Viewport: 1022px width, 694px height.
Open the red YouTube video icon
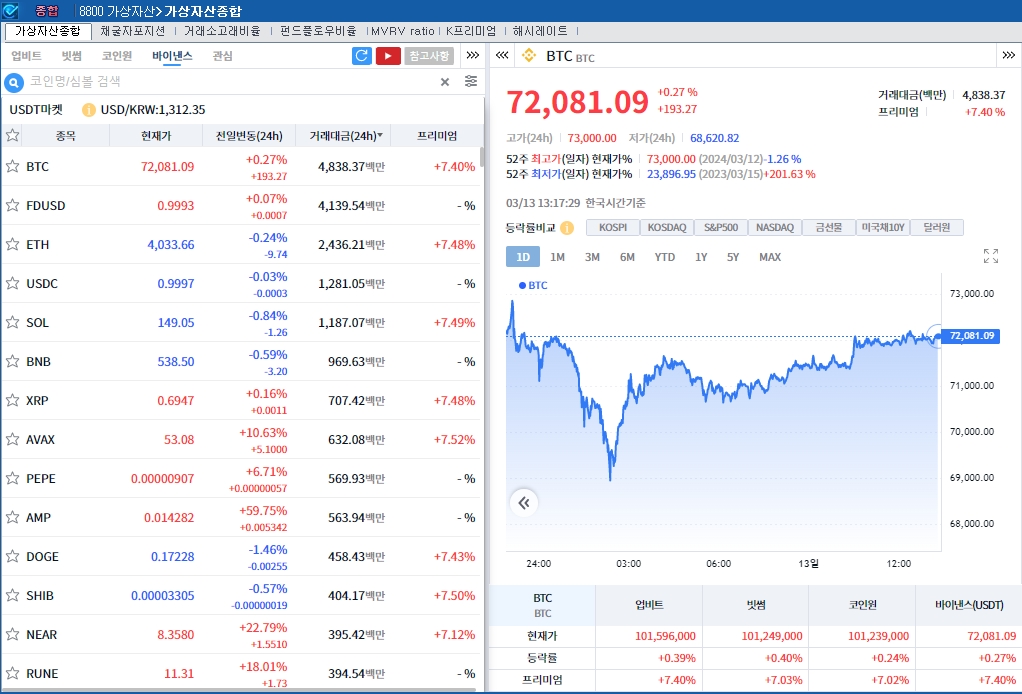[x=388, y=56]
